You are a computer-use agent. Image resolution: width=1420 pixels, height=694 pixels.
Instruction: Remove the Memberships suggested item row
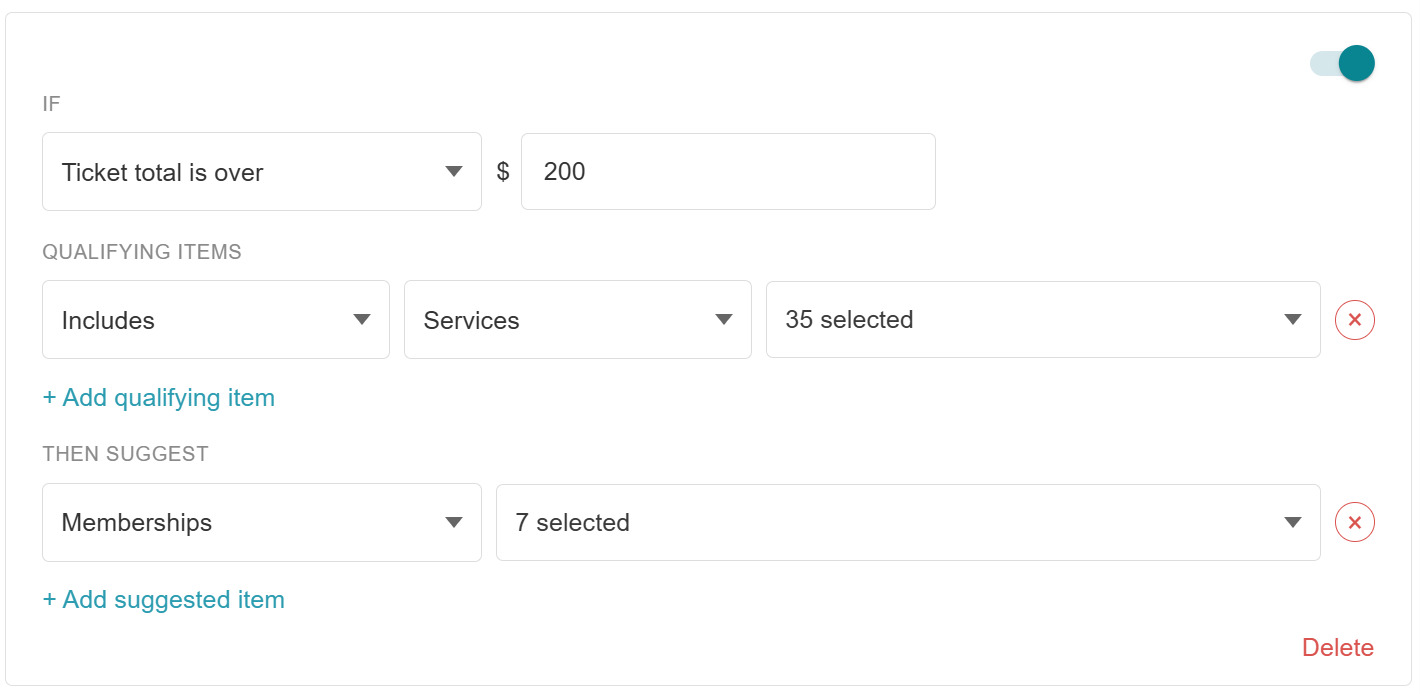click(x=1355, y=522)
